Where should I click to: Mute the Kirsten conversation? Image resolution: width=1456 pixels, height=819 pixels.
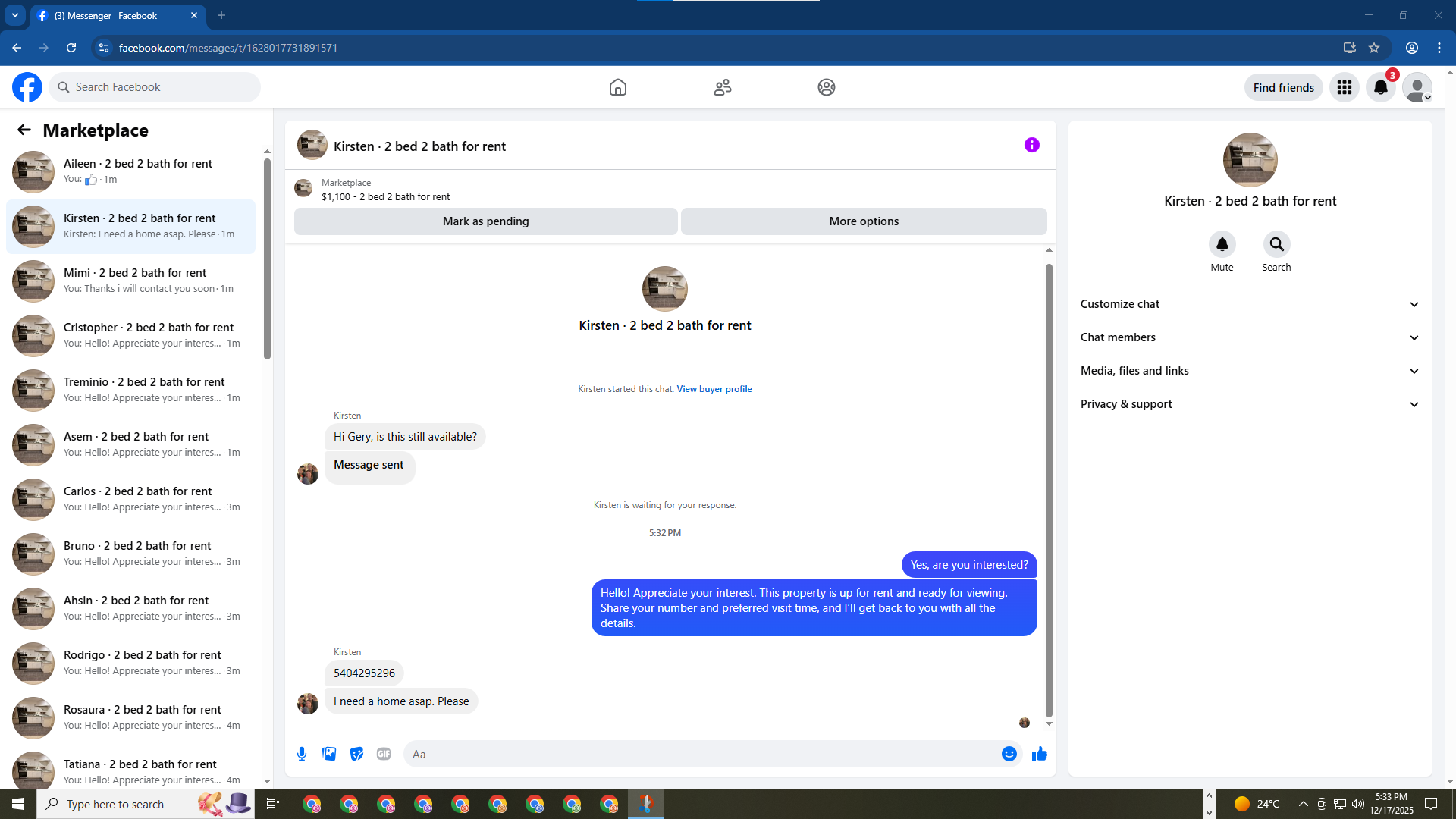(1222, 244)
